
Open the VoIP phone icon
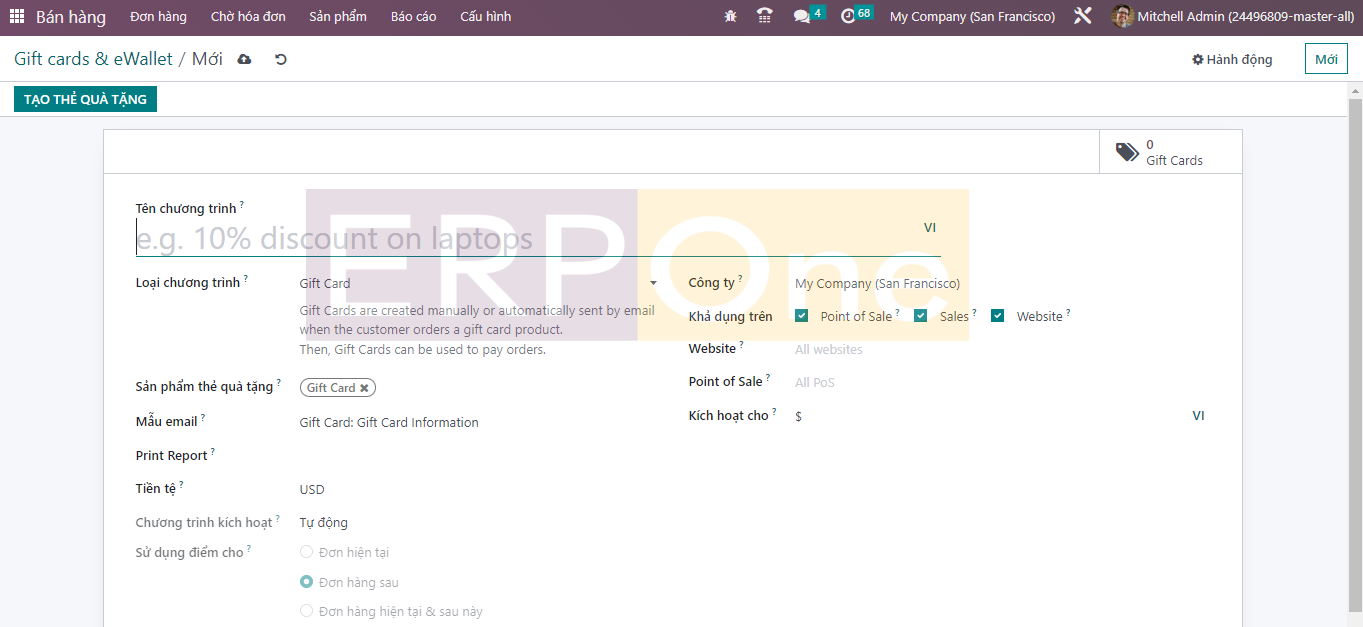point(765,17)
